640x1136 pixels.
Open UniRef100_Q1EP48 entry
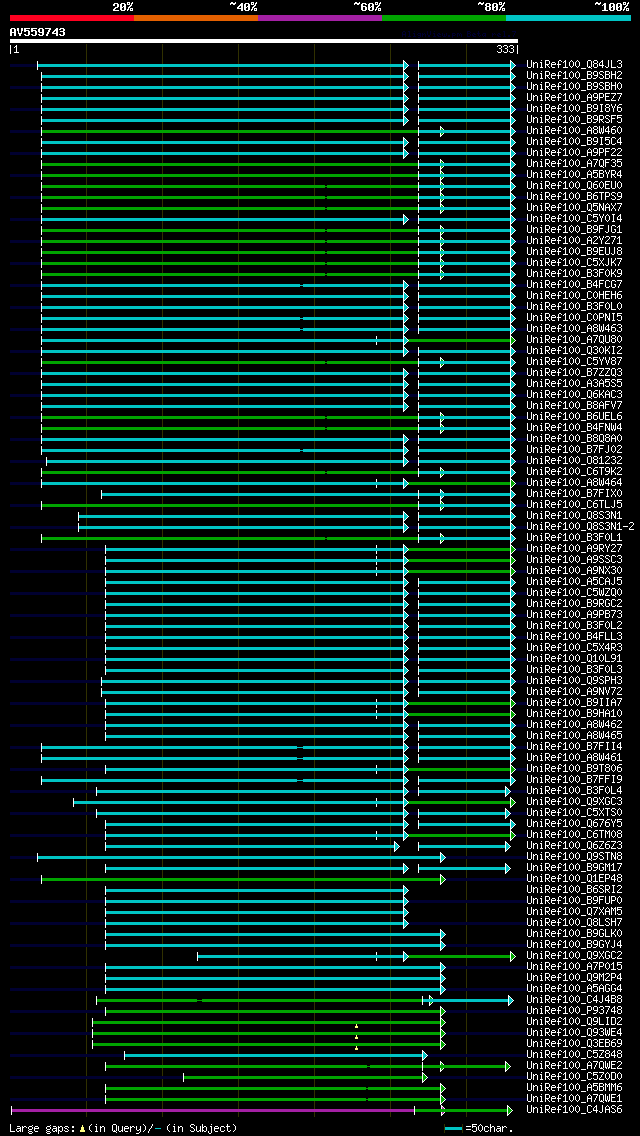click(x=574, y=879)
